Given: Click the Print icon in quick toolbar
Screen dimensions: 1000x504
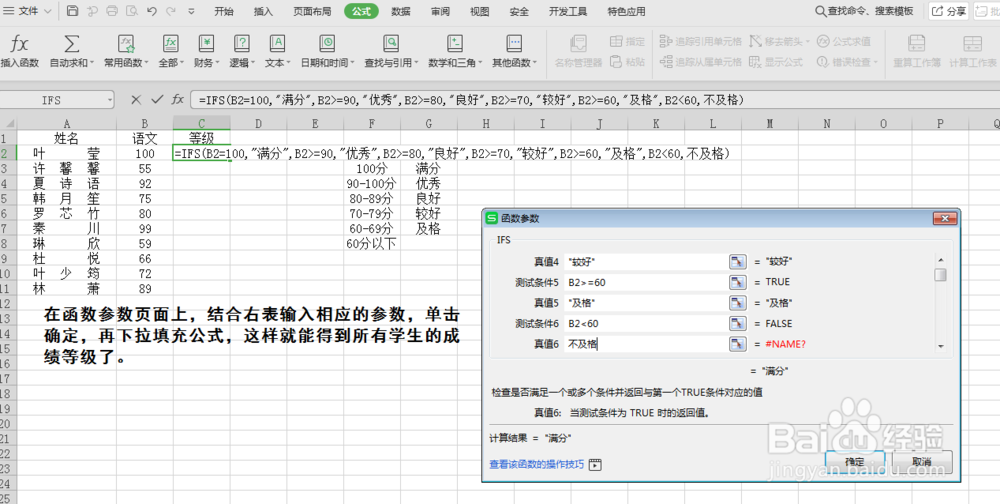Looking at the screenshot, I should [112, 11].
